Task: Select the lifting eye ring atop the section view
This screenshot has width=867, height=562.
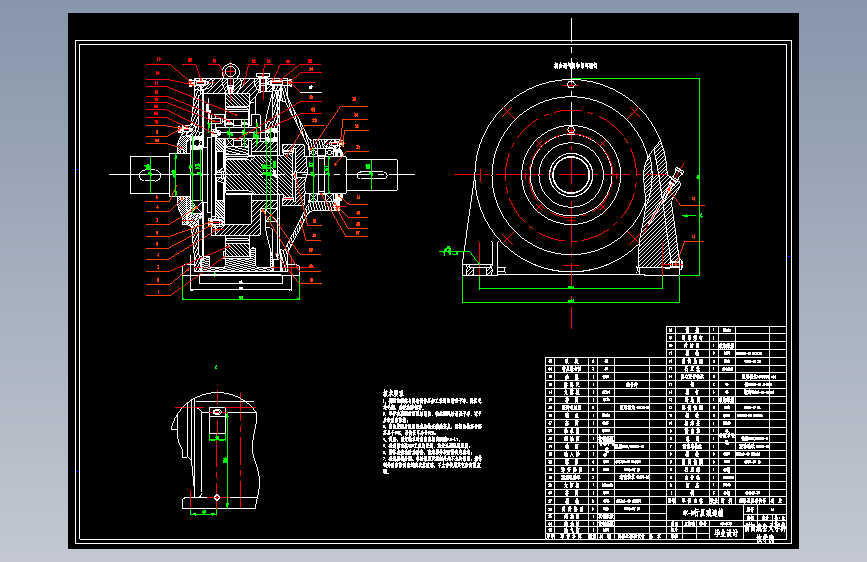Action: click(x=230, y=71)
